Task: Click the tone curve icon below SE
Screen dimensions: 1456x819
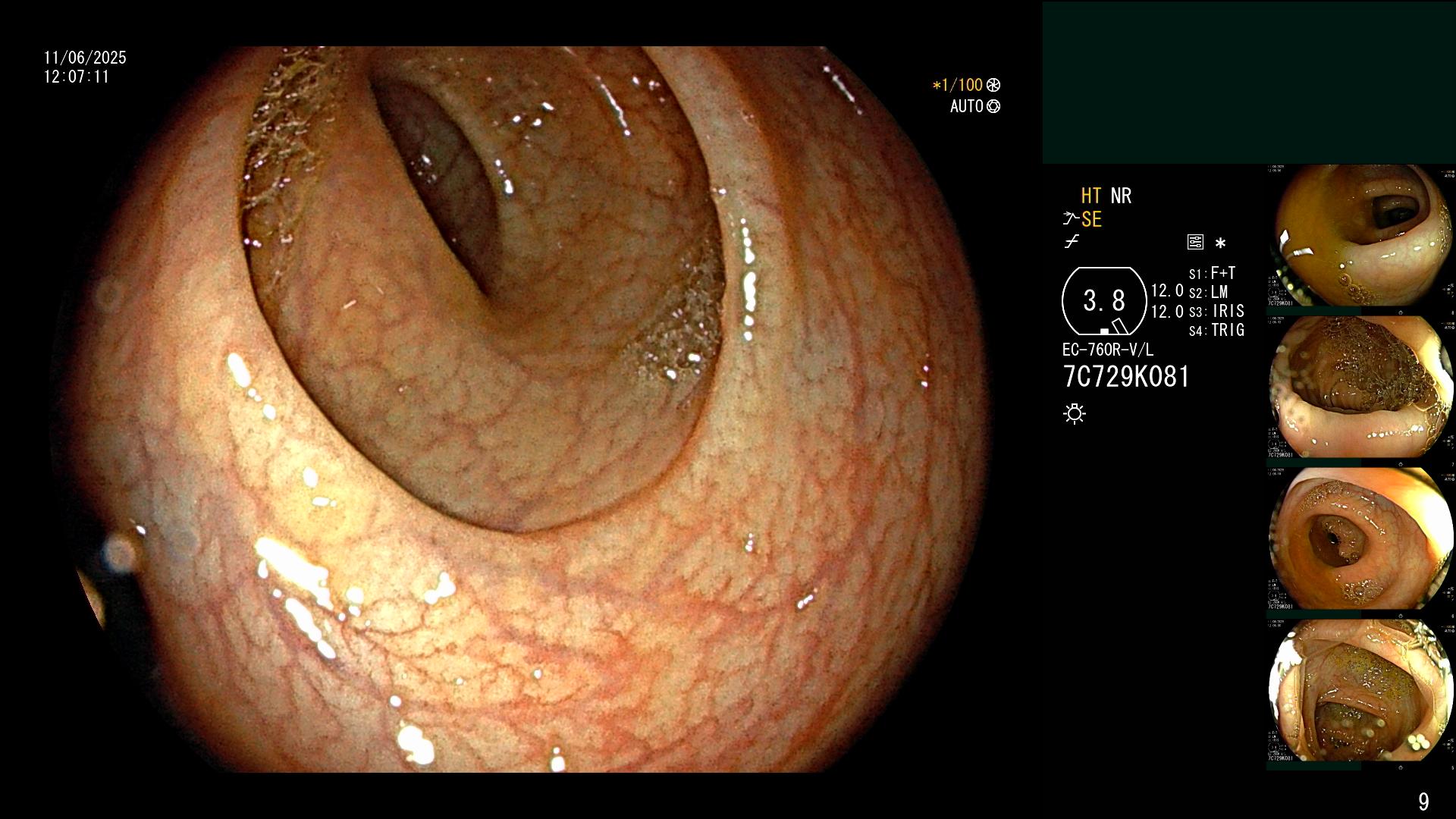Action: click(1072, 243)
